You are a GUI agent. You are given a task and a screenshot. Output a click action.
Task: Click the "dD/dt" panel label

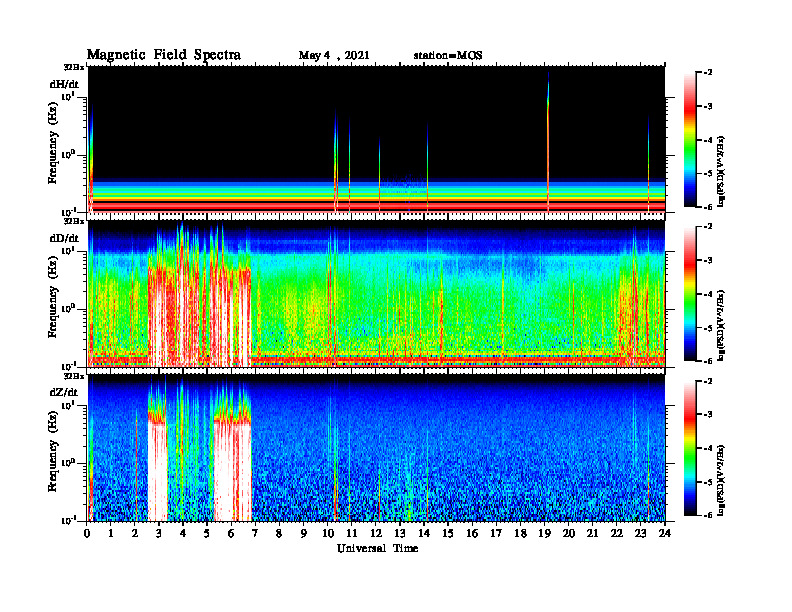click(x=64, y=238)
